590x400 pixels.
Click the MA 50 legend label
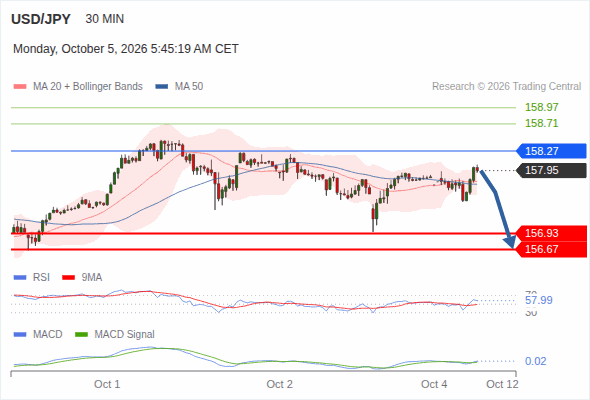(x=189, y=87)
